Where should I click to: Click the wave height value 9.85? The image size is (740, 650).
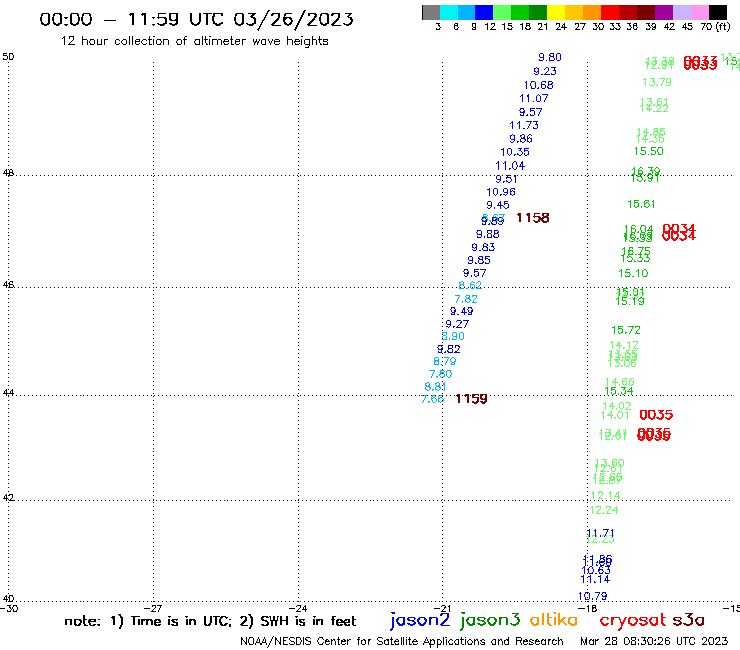click(x=479, y=260)
